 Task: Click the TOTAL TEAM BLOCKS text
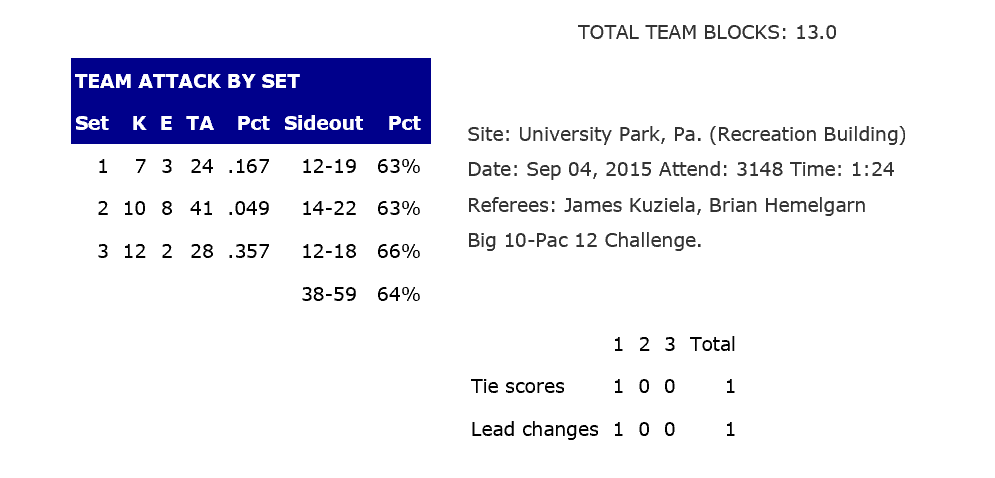tap(707, 33)
